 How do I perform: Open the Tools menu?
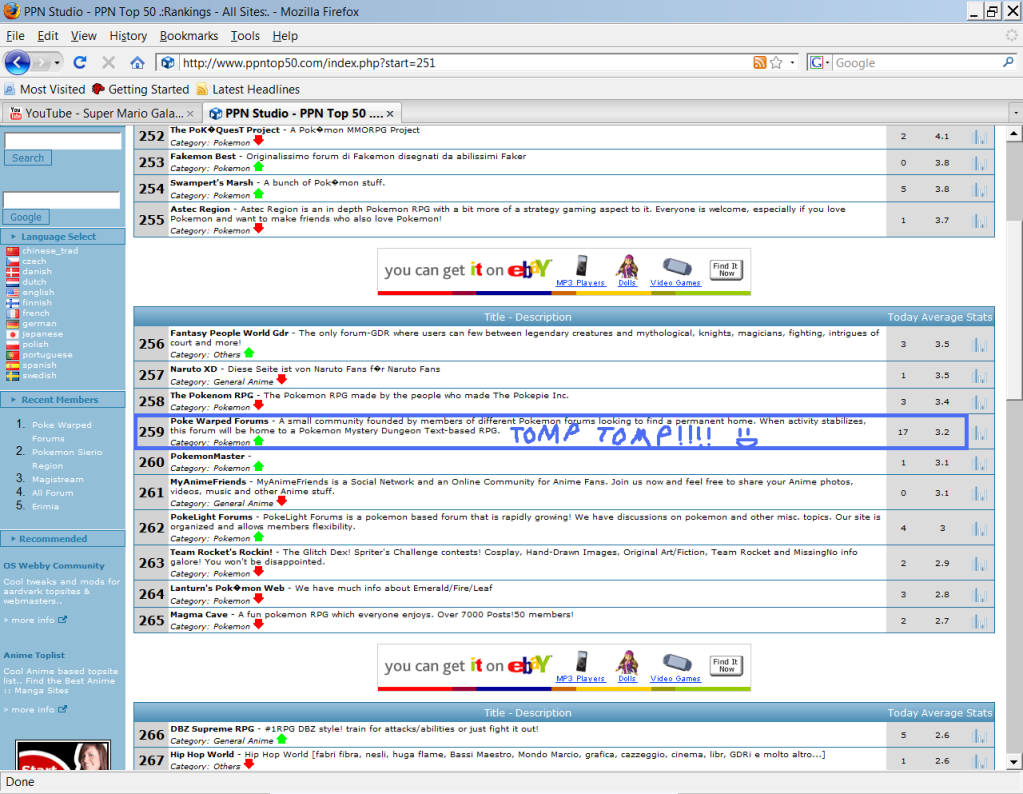[x=245, y=36]
